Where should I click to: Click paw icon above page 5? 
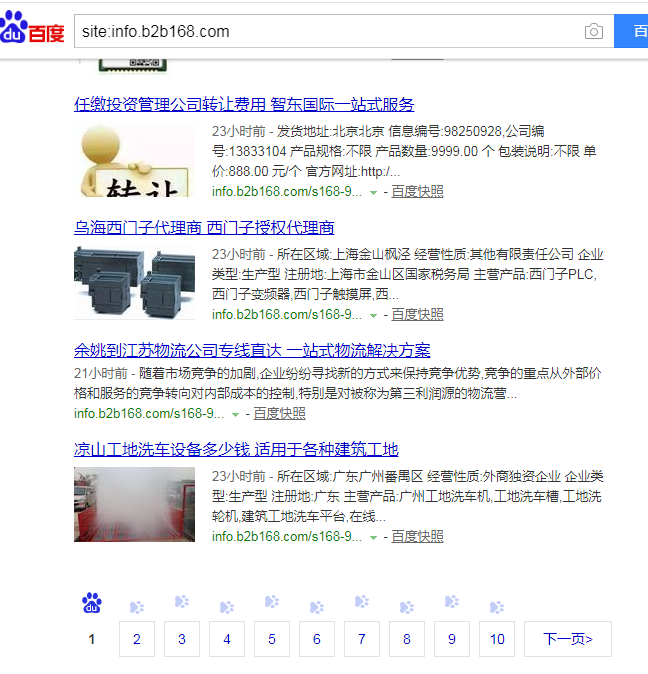point(272,601)
